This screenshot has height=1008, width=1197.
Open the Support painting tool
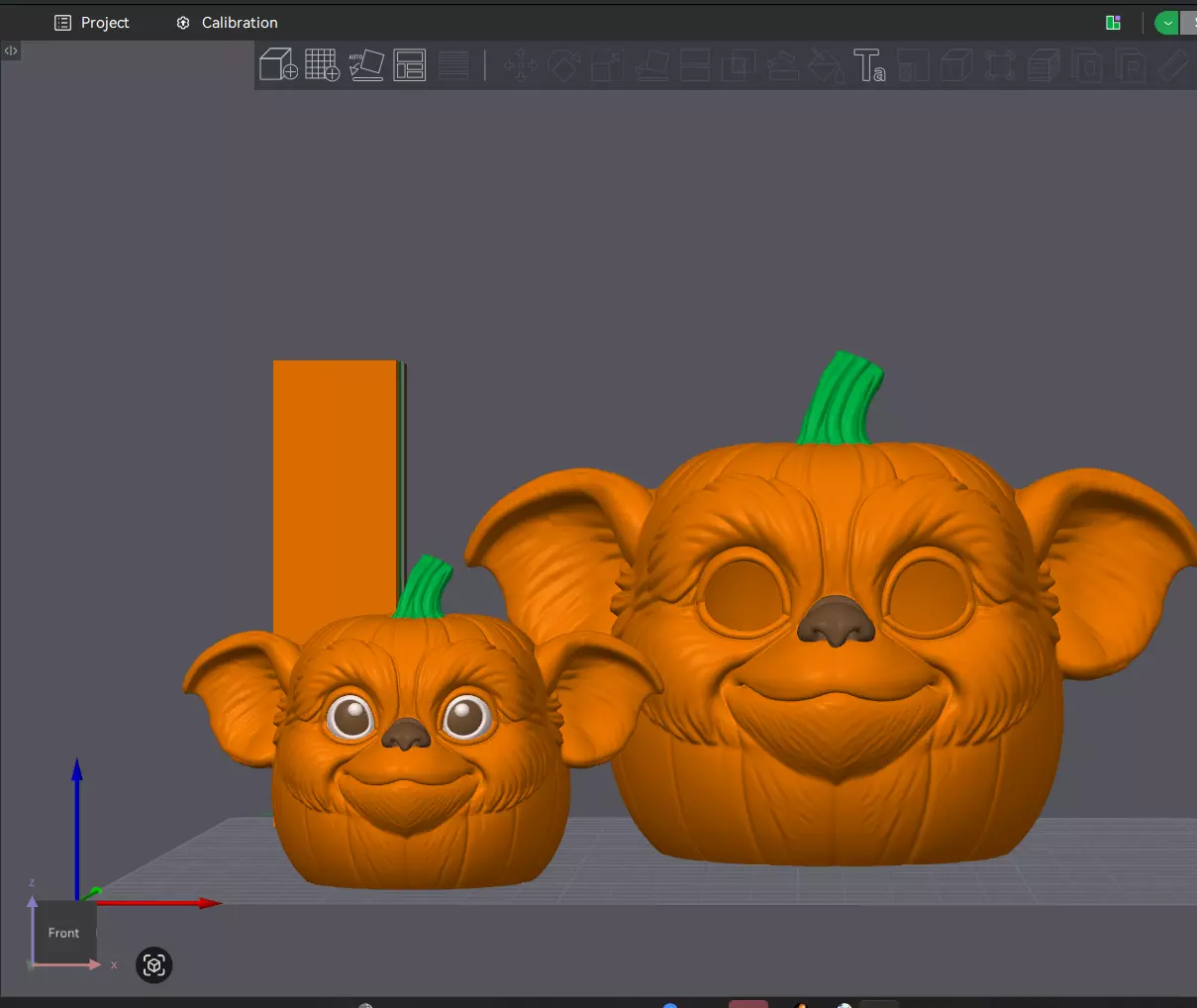[783, 66]
